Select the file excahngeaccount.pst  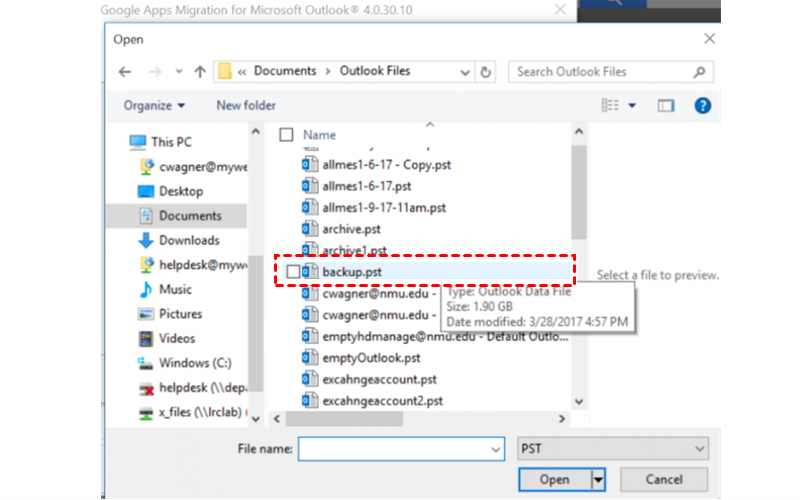point(380,380)
